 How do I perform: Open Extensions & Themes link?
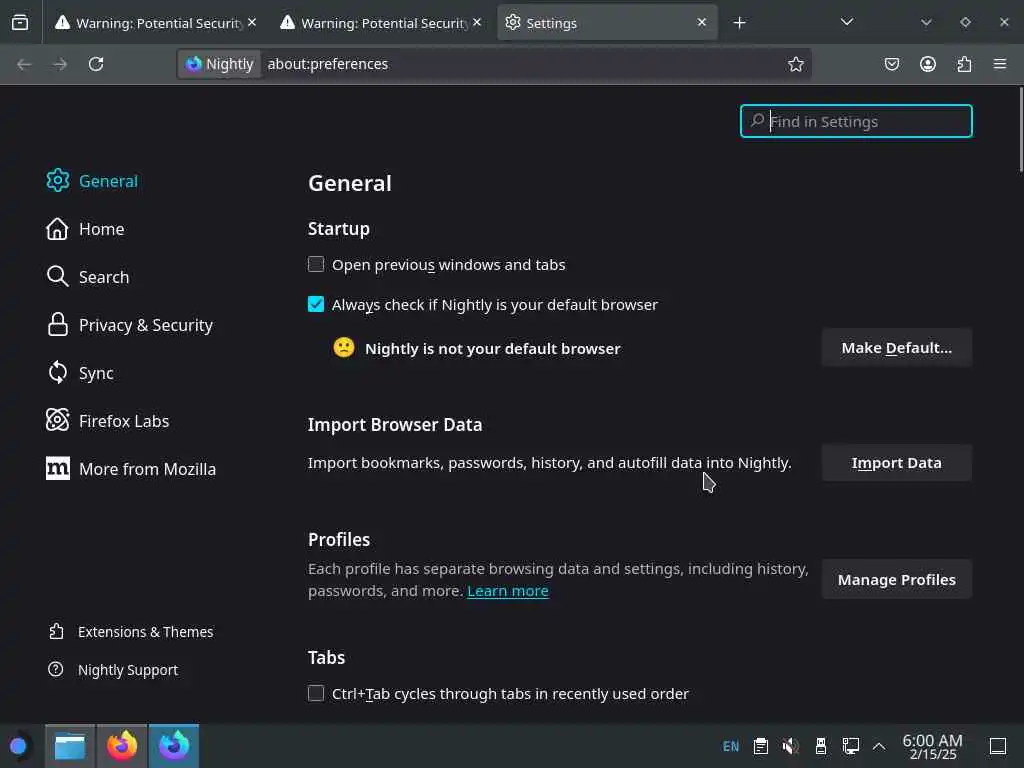pyautogui.click(x=131, y=632)
